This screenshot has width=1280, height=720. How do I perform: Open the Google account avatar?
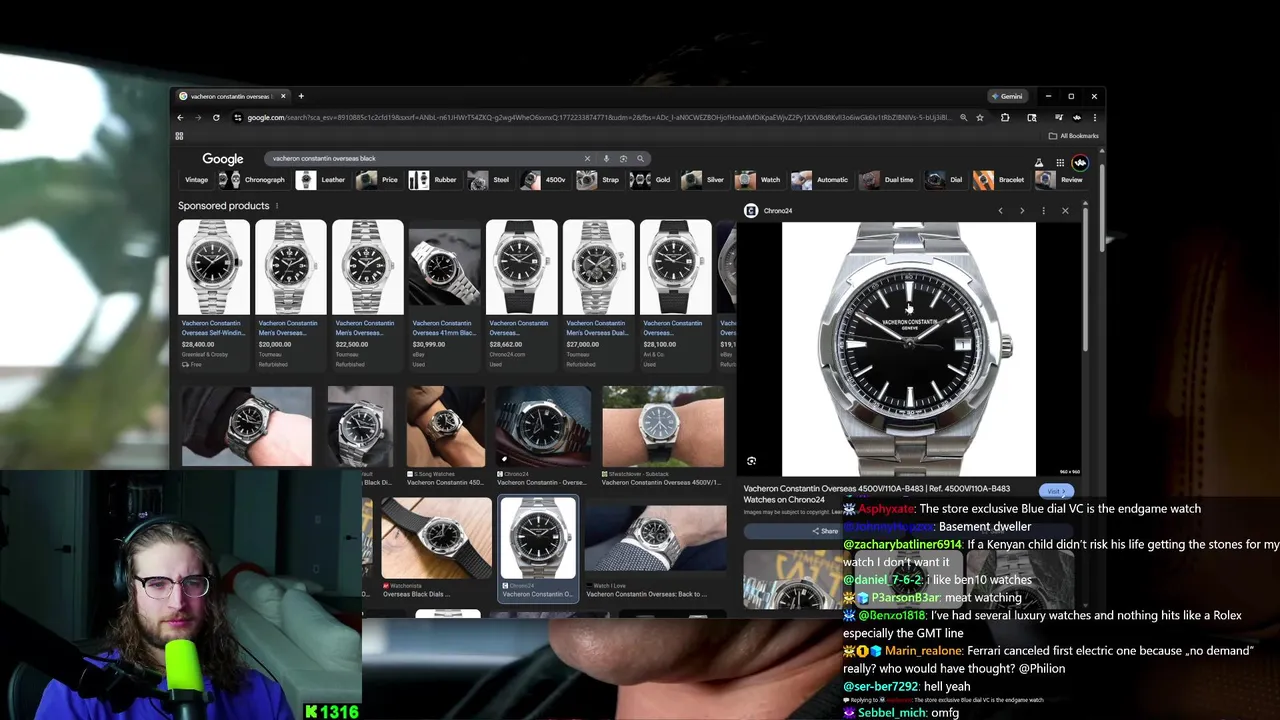pos(1080,162)
